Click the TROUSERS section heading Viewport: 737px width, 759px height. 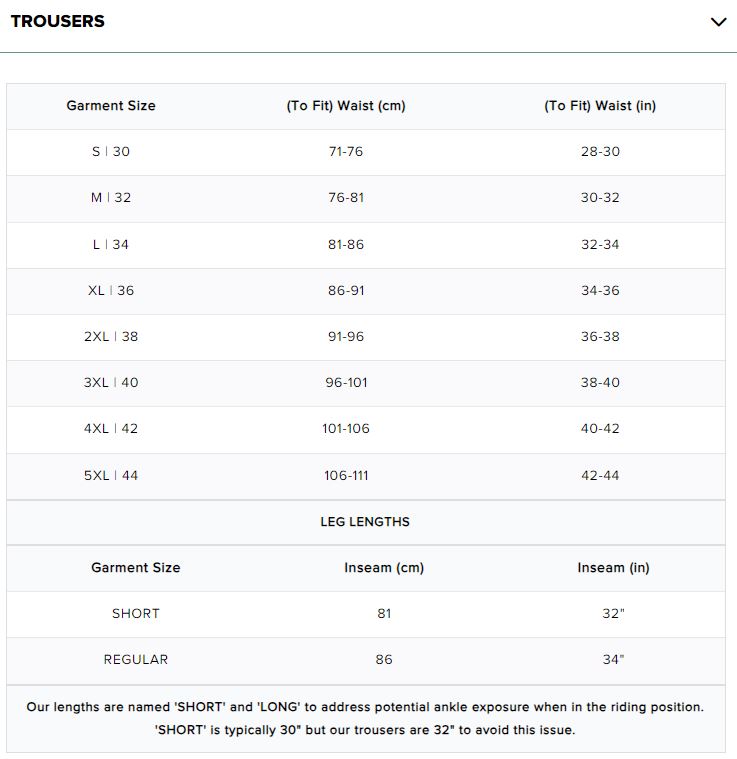click(x=58, y=21)
